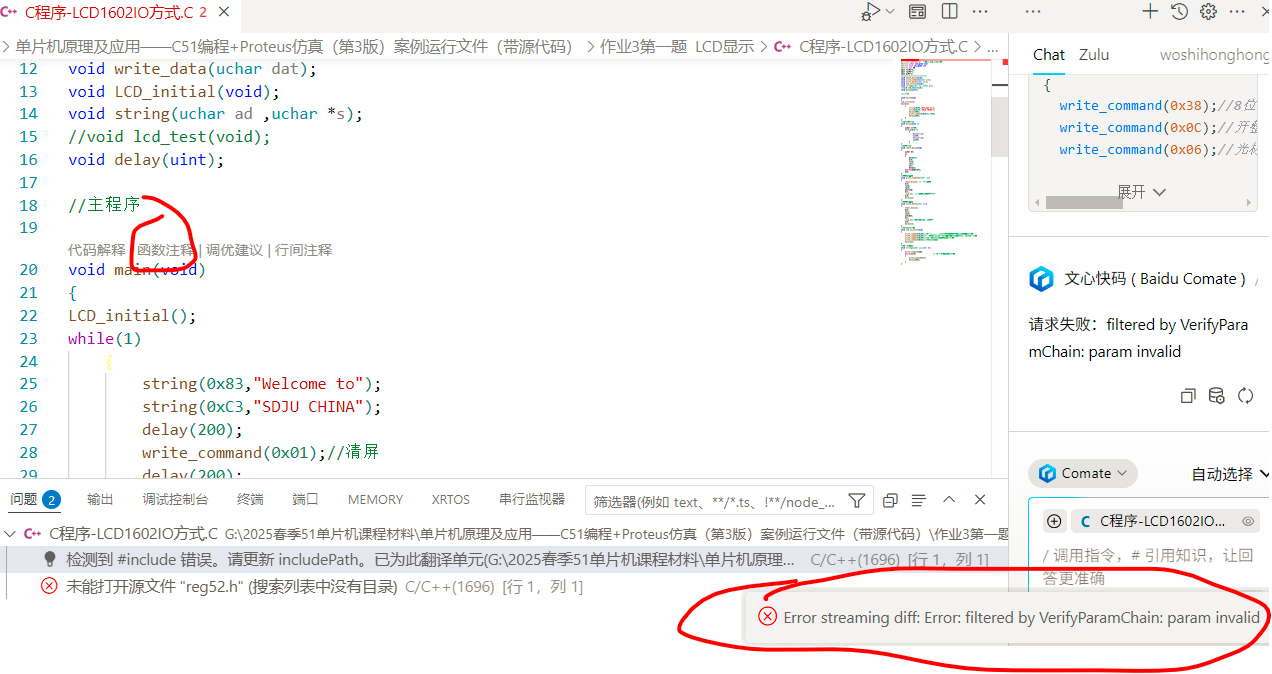This screenshot has height=674, width=1272.
Task: Open the chat history clock icon
Action: click(1180, 12)
